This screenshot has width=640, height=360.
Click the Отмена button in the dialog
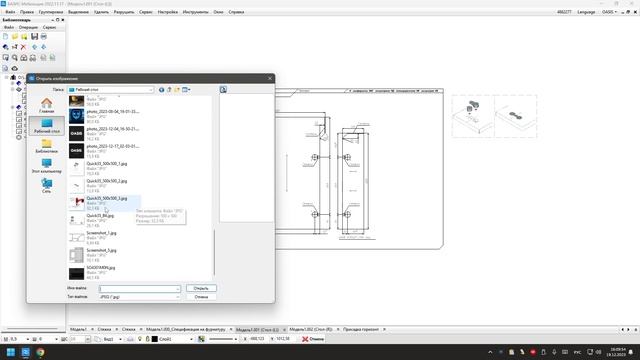201,297
